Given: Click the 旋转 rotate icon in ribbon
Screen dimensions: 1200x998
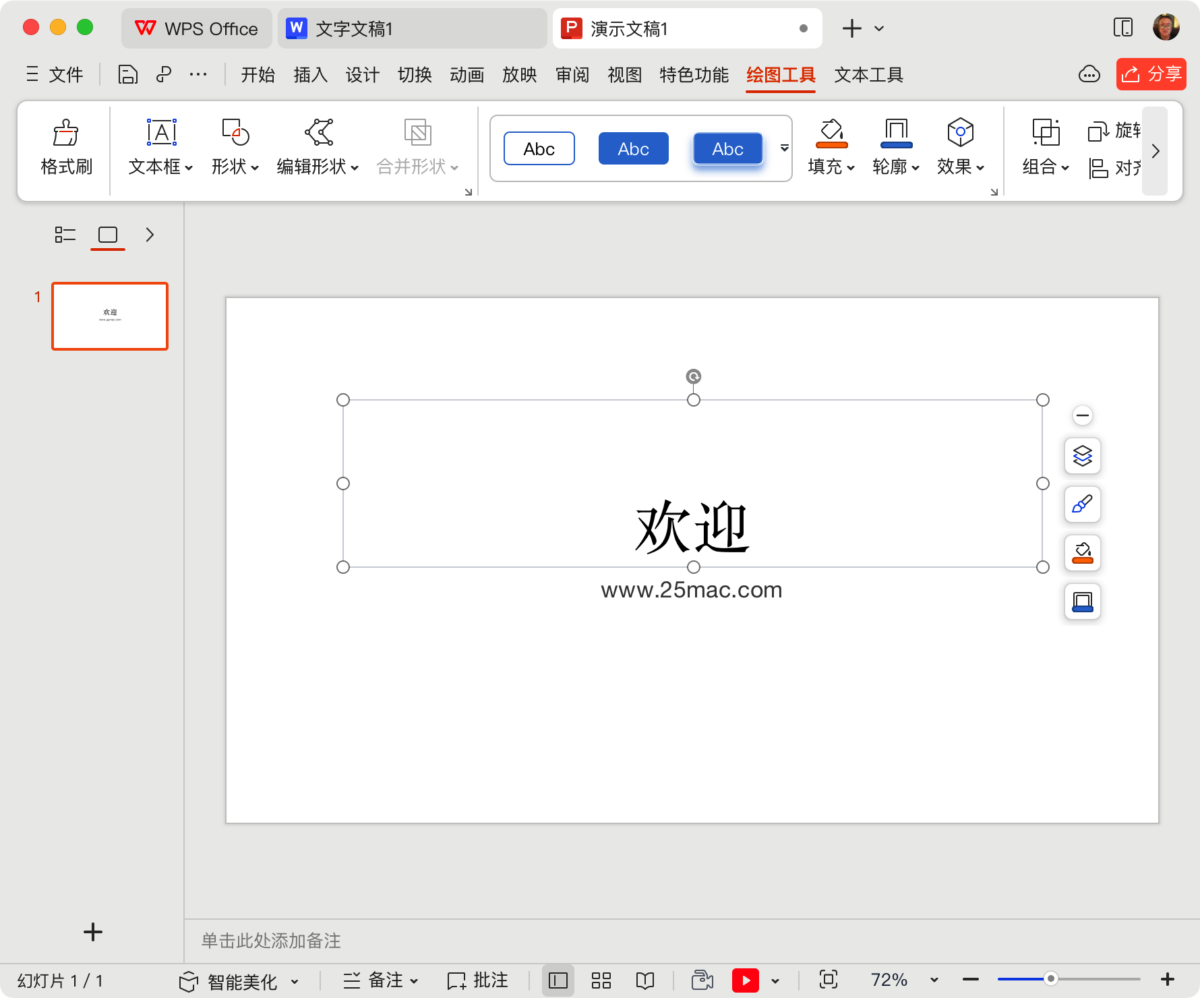Looking at the screenshot, I should click(1098, 131).
